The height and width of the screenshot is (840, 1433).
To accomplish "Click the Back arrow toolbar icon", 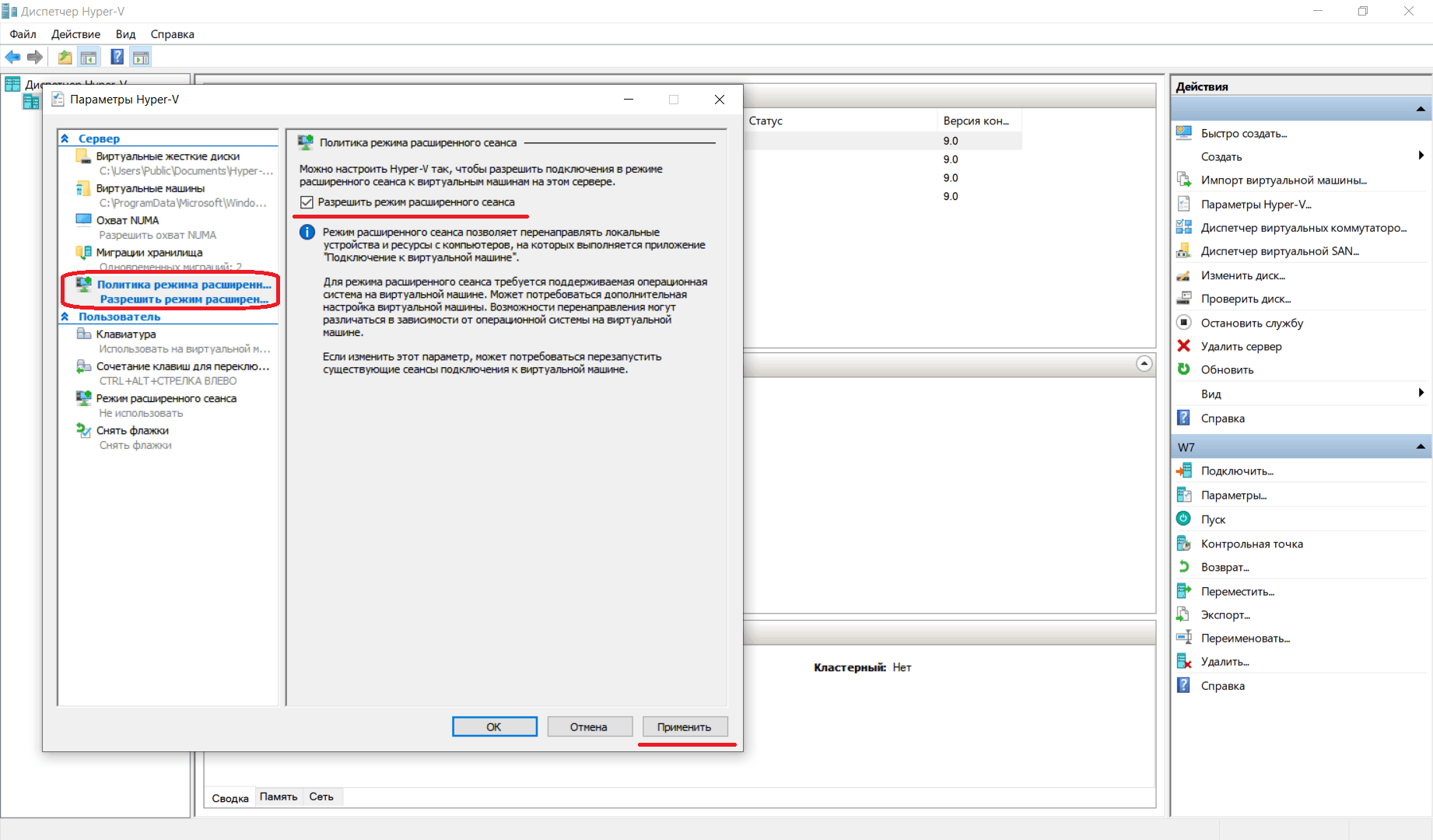I will [12, 57].
